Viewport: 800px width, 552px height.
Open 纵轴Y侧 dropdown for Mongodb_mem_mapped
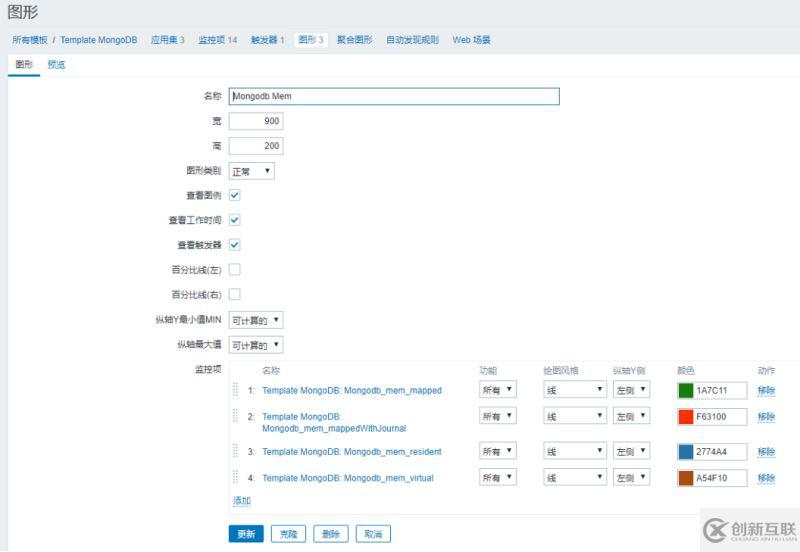point(631,390)
